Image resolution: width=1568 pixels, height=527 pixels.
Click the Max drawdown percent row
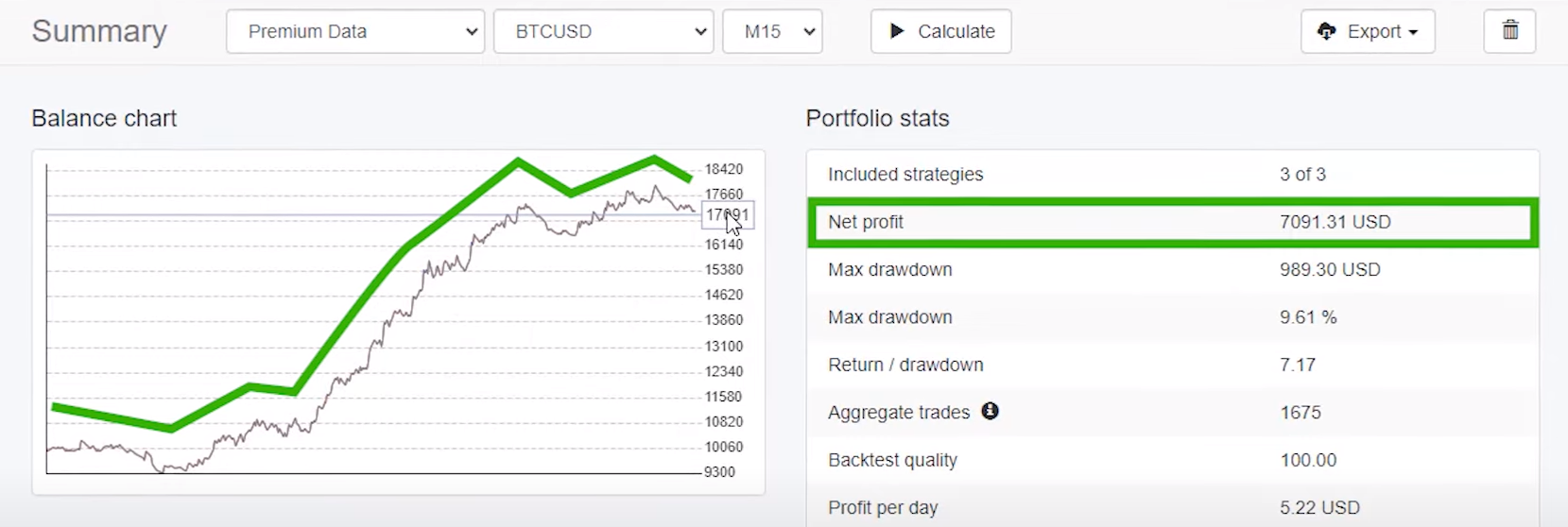click(x=1173, y=317)
